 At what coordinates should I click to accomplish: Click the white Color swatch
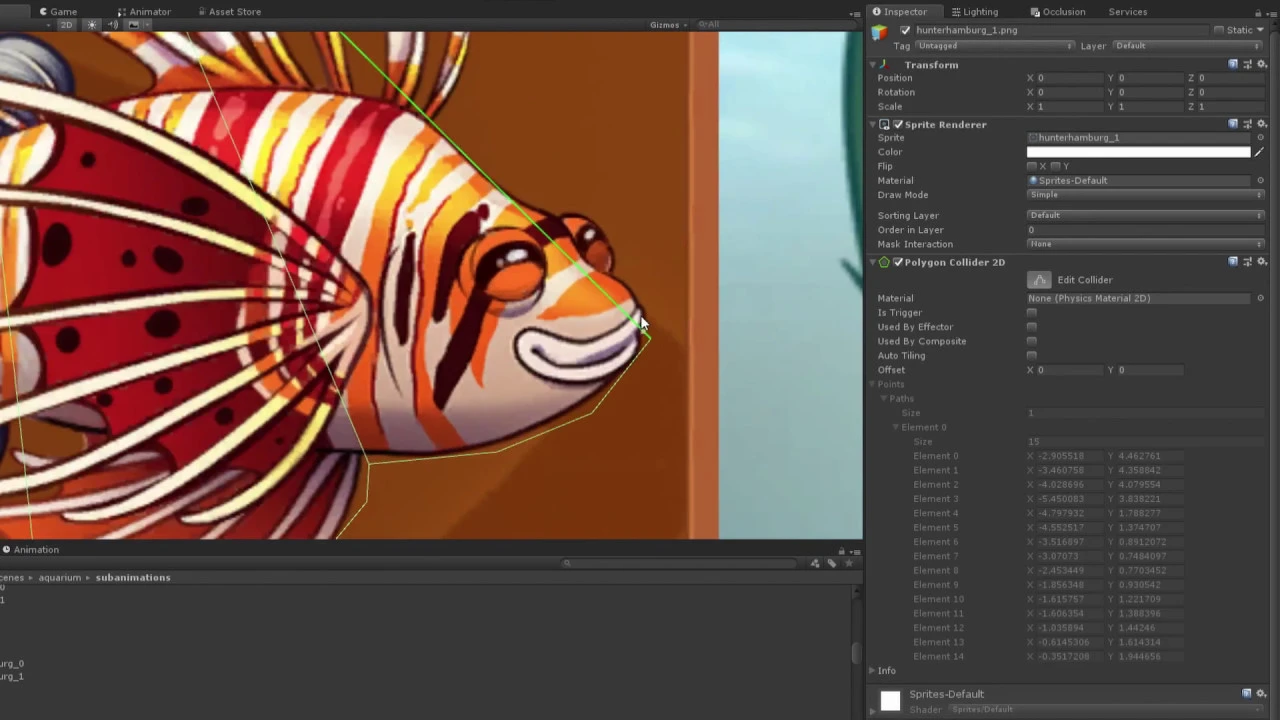1138,152
